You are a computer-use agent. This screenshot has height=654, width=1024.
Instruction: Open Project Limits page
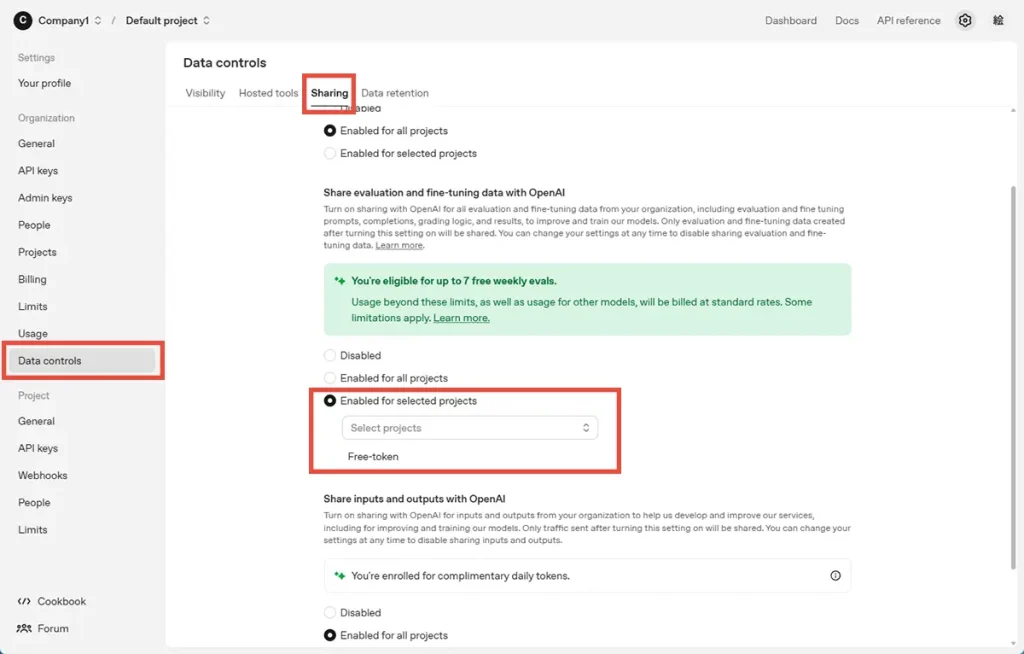pos(33,530)
